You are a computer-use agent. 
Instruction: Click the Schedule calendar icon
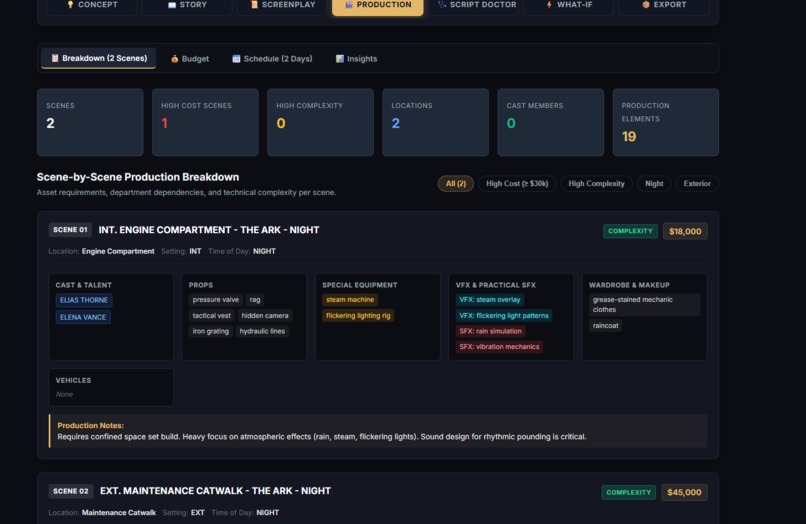236,59
